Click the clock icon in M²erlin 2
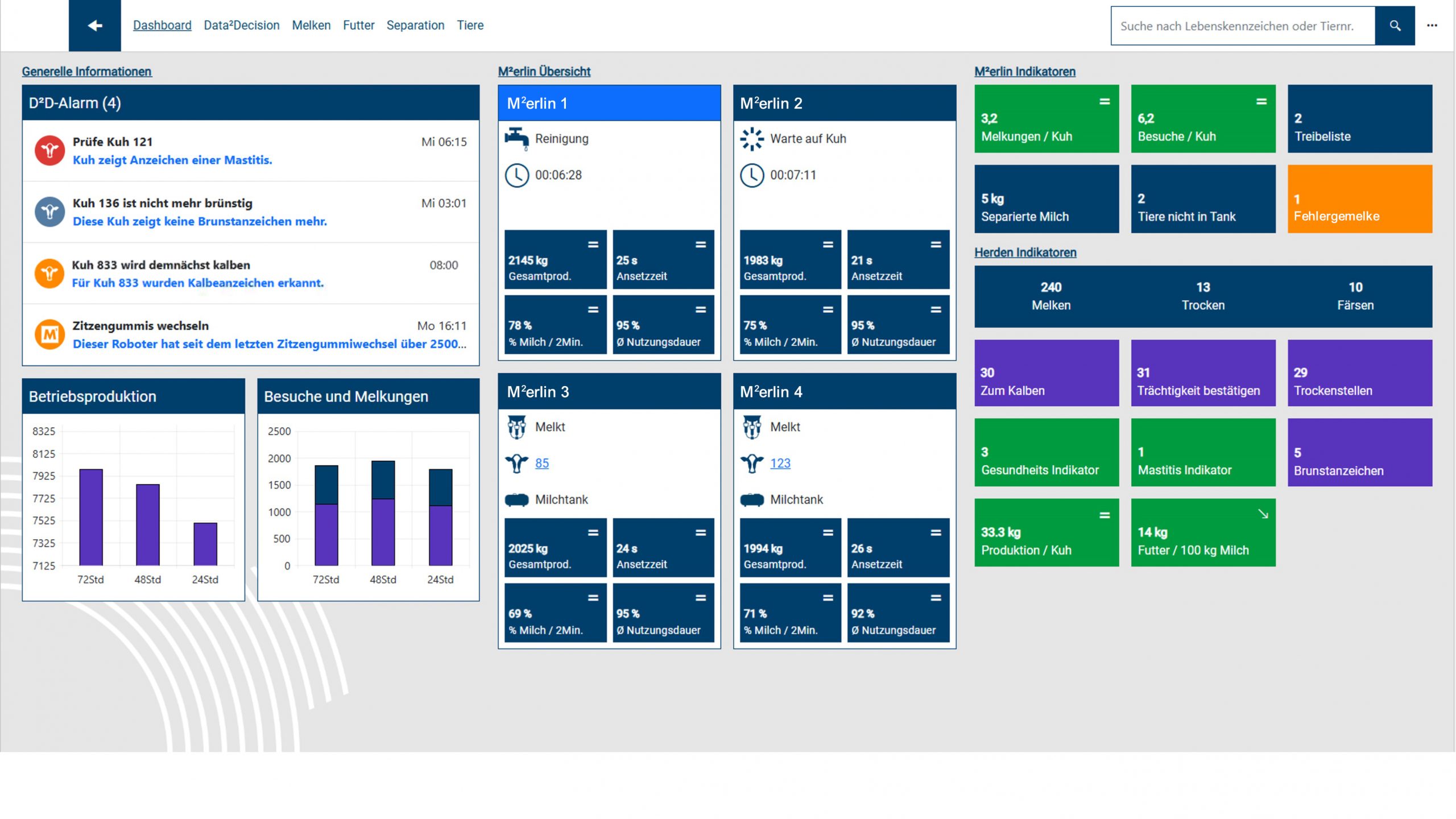Screen dimensions: 1456x819 coord(751,175)
